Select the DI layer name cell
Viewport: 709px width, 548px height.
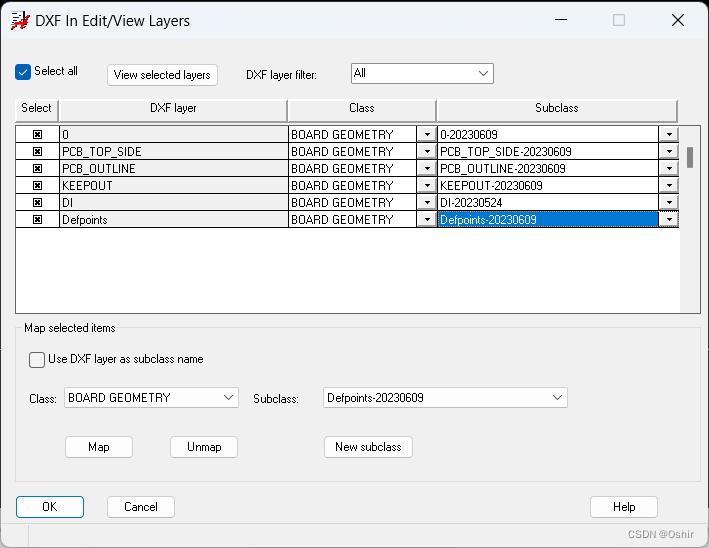(172, 203)
